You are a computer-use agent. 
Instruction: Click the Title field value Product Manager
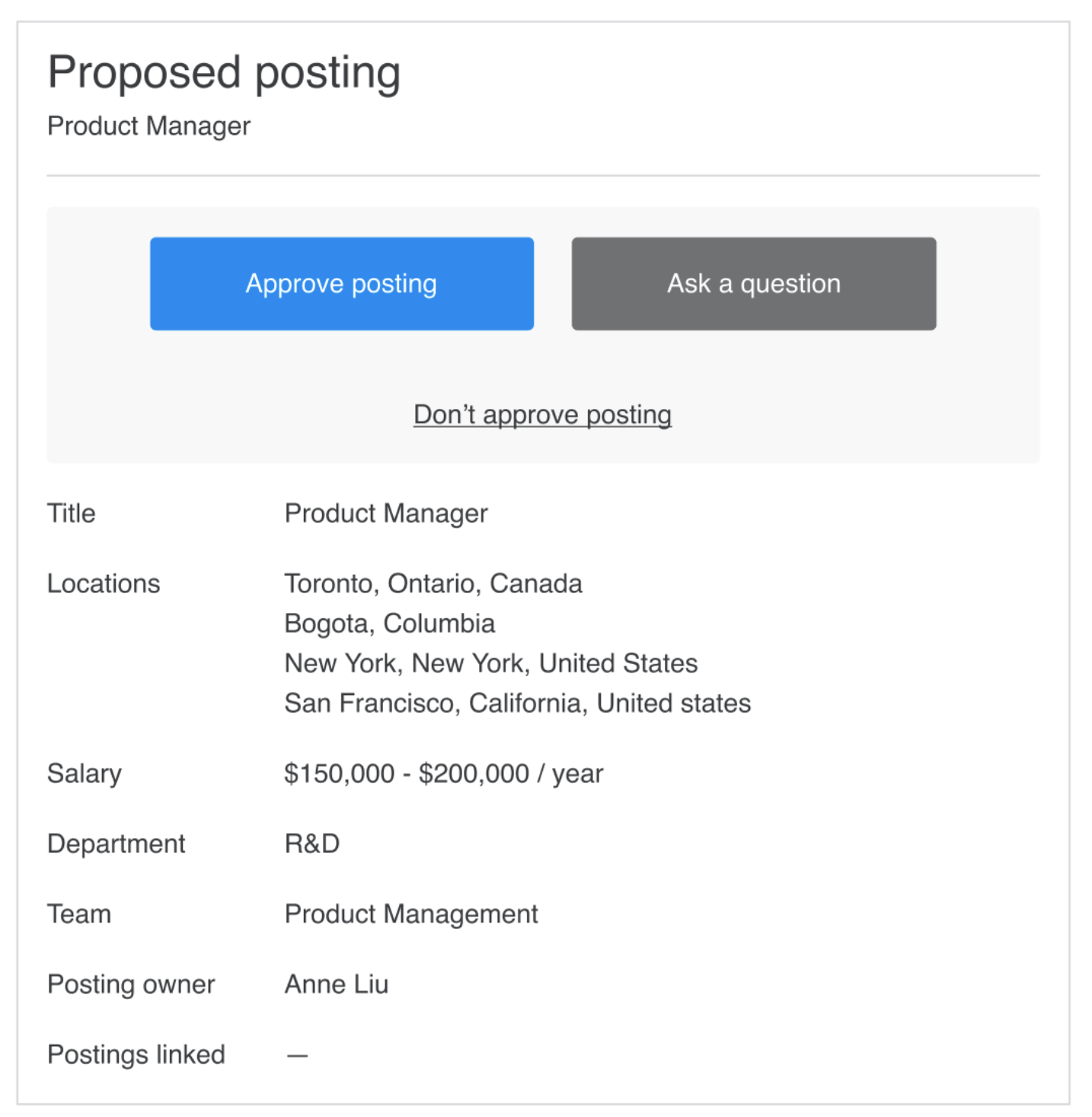click(x=385, y=513)
